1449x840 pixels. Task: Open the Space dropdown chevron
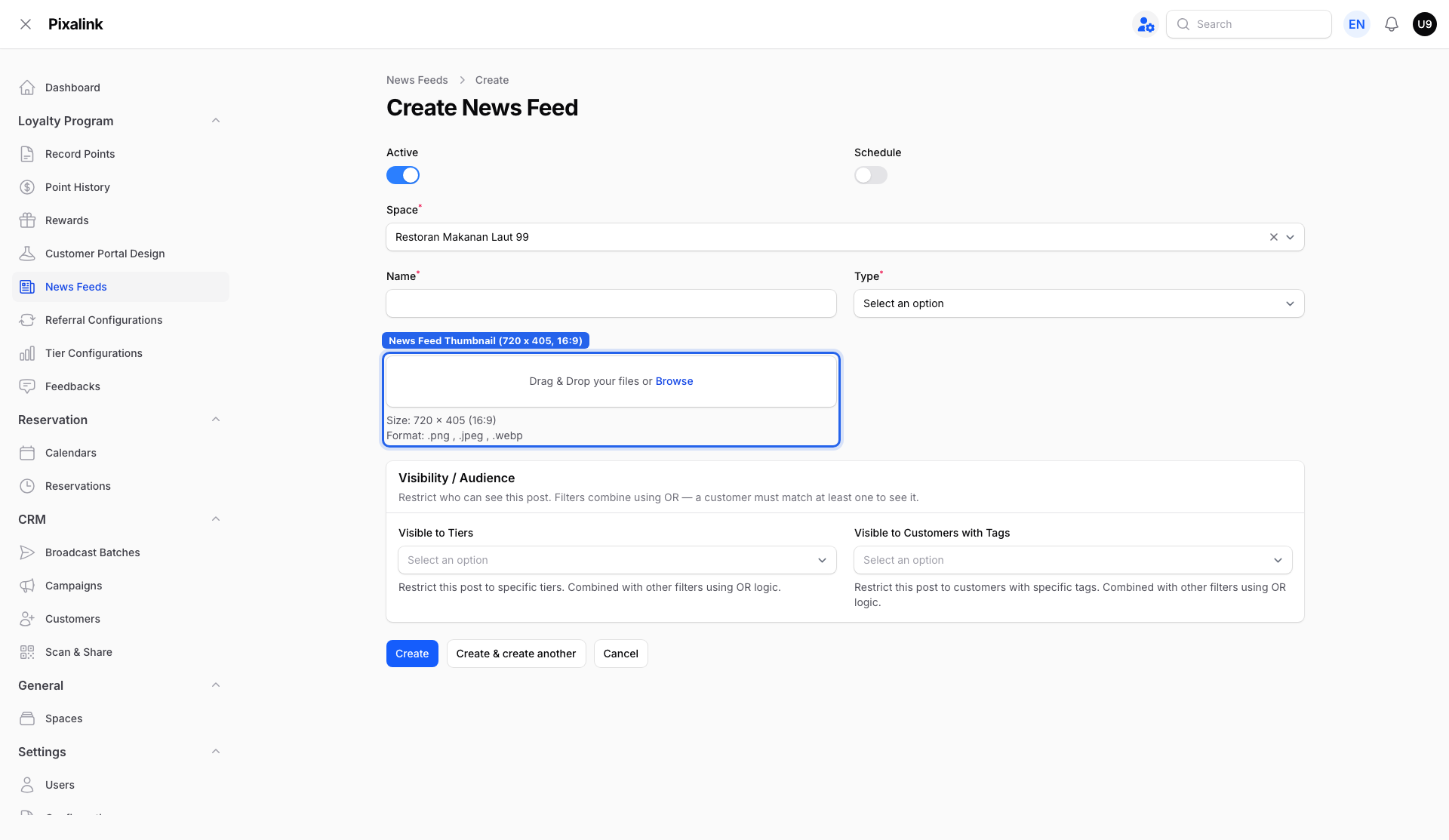pyautogui.click(x=1291, y=237)
